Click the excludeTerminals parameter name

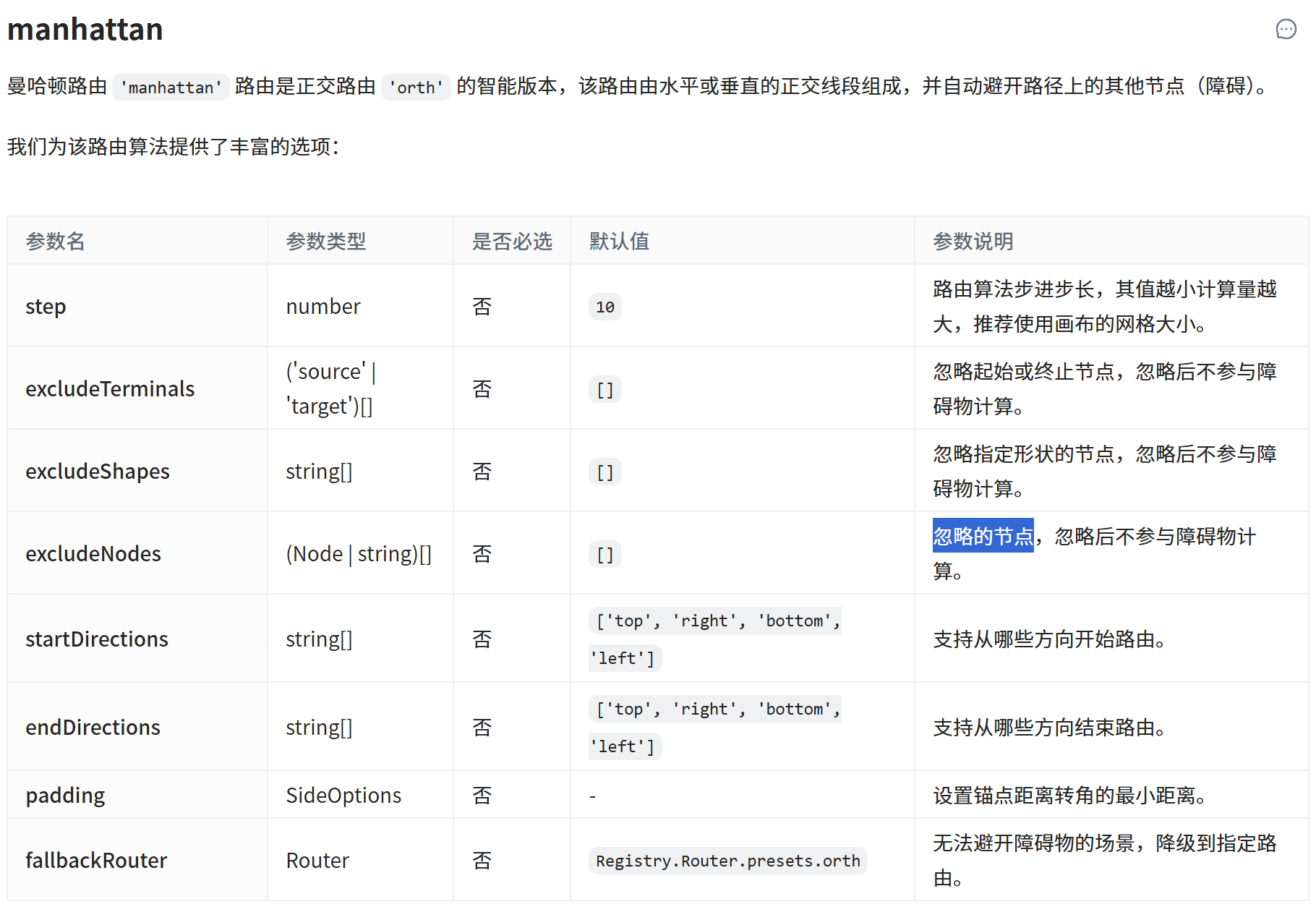click(x=110, y=389)
